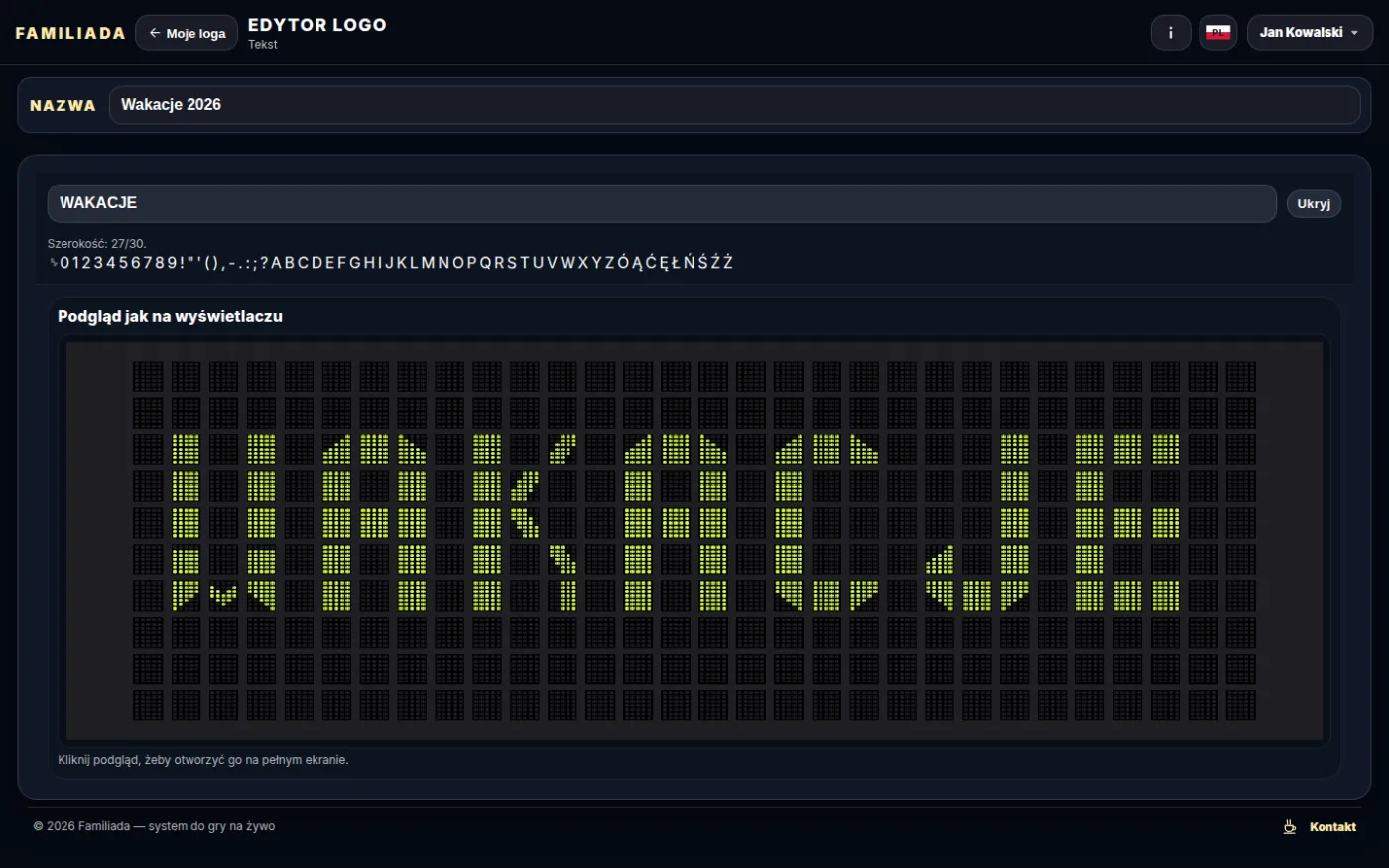Insert the digit 7 from the glyph palette
This screenshot has height=868, width=1389.
coord(146,263)
